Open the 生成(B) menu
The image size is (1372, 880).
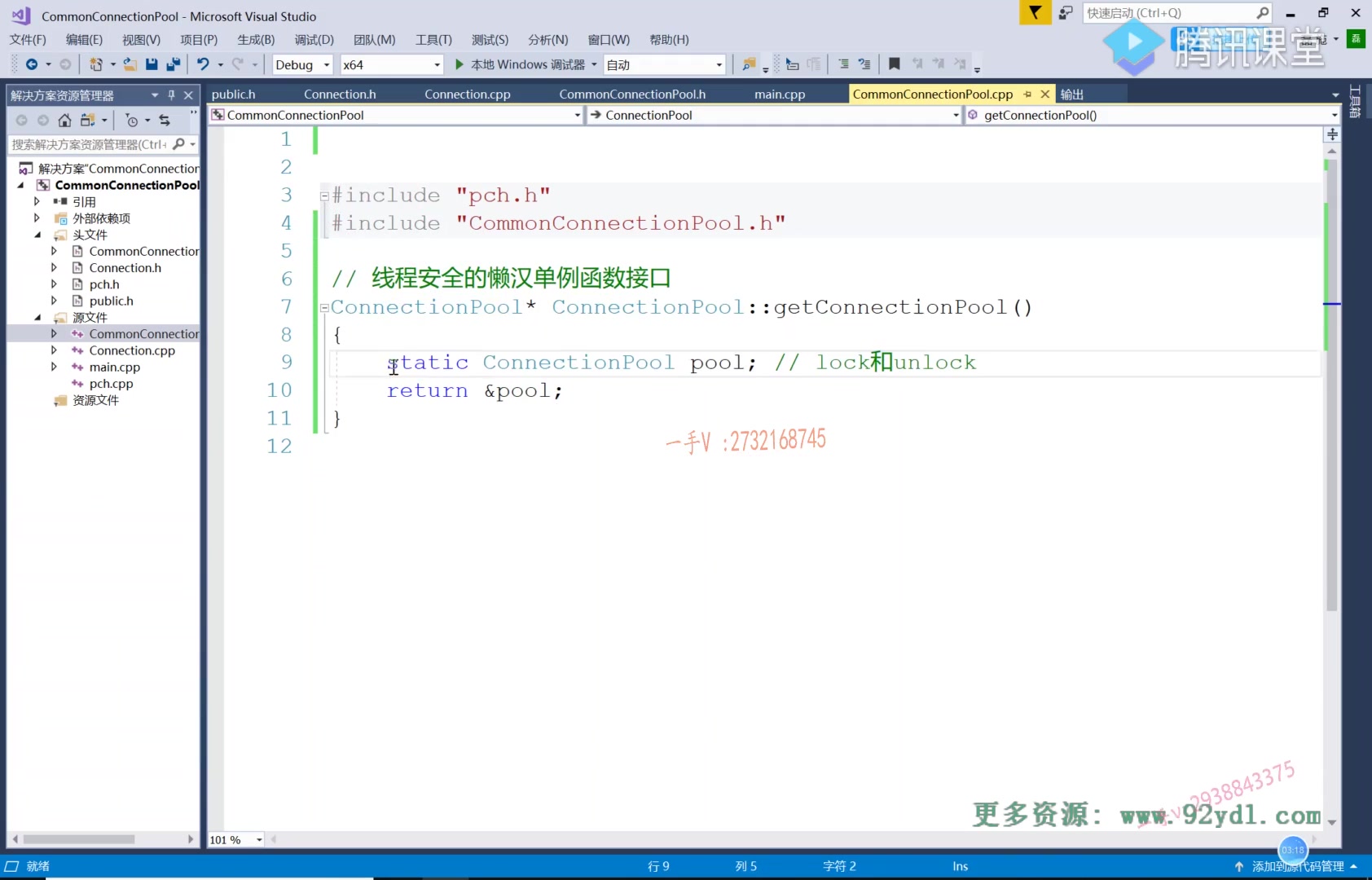(256, 39)
